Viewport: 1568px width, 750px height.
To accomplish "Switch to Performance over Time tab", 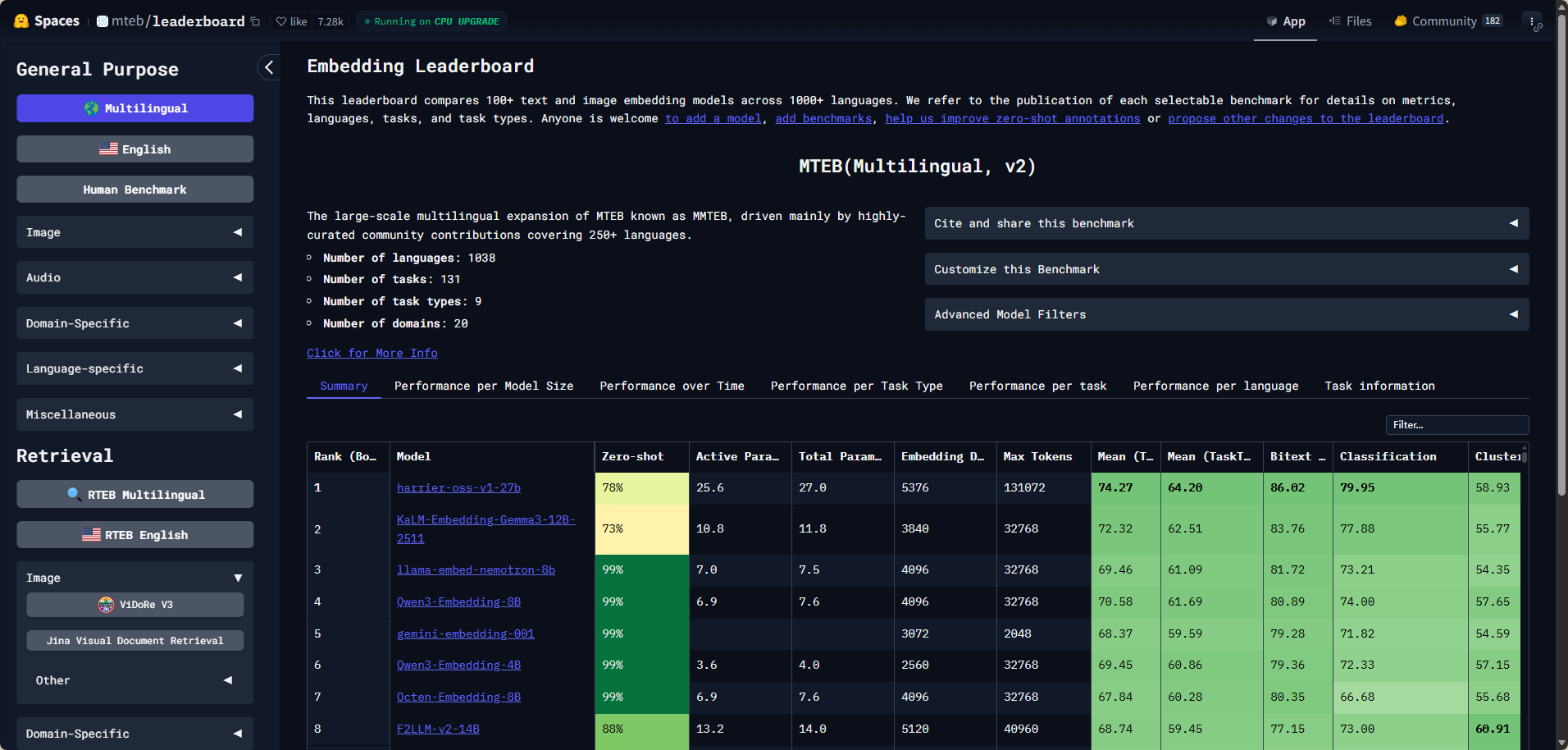I will (672, 386).
